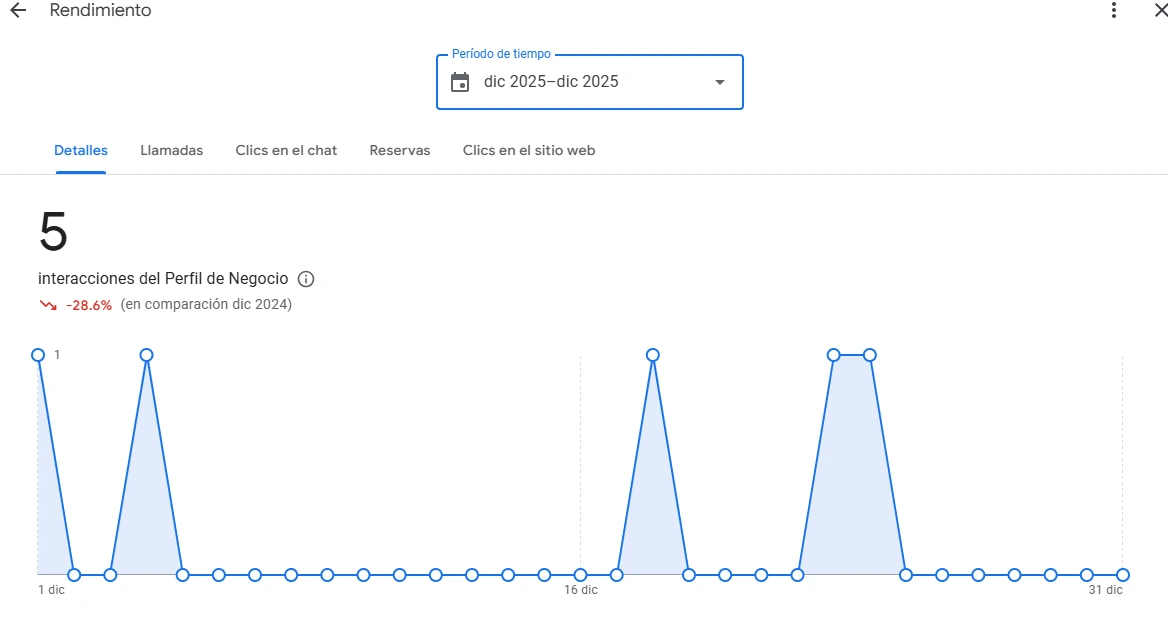Select the 1 dic data point on chart

(38, 355)
